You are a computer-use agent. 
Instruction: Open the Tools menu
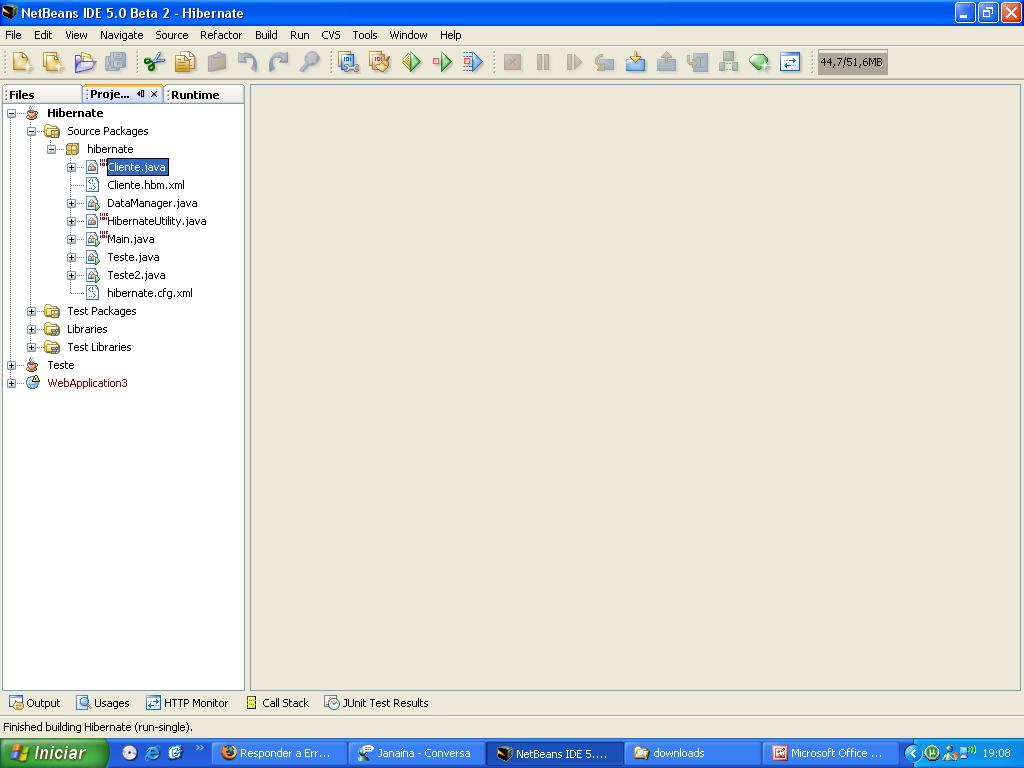coord(364,35)
